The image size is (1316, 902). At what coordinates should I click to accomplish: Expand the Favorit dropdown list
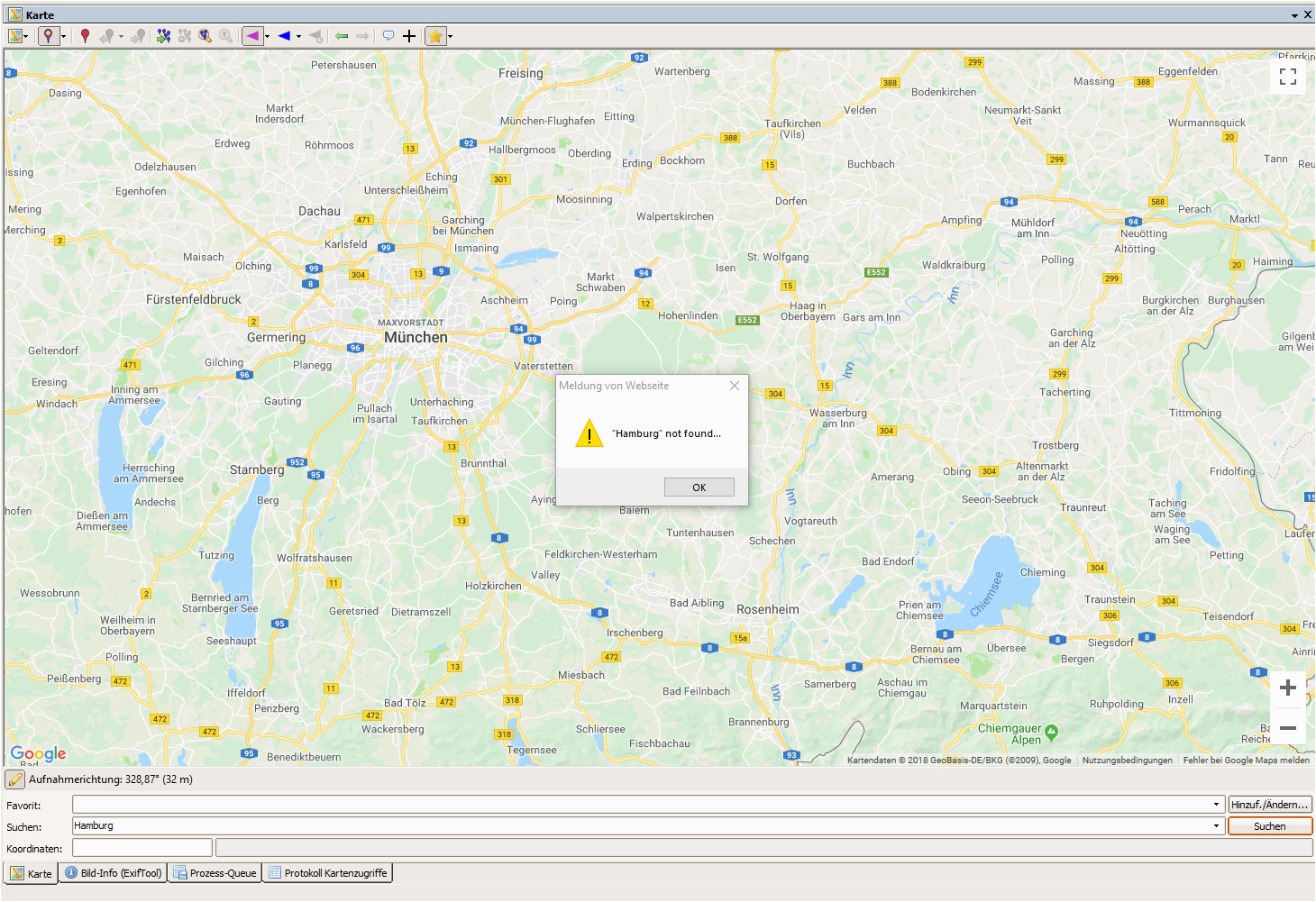click(1216, 805)
